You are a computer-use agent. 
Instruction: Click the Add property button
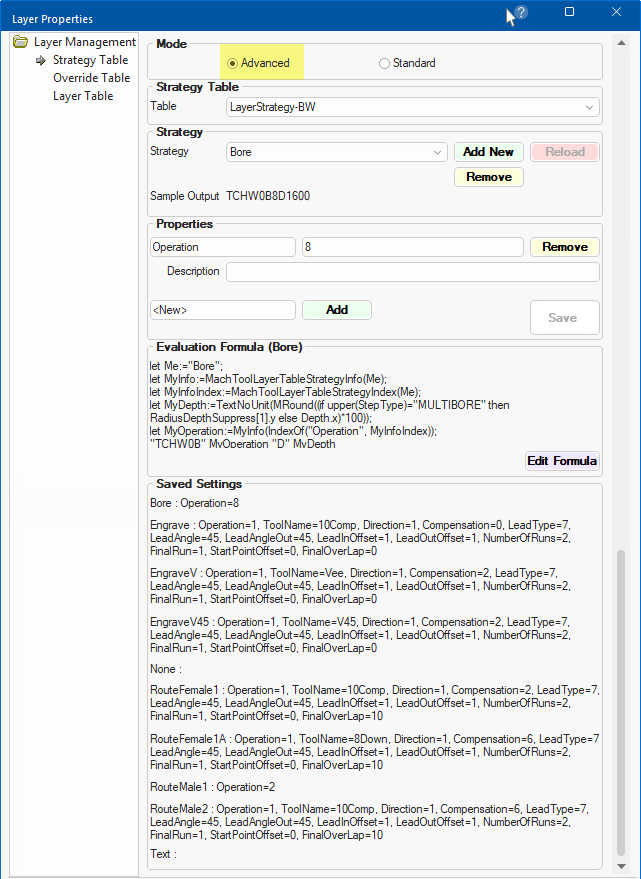[336, 310]
